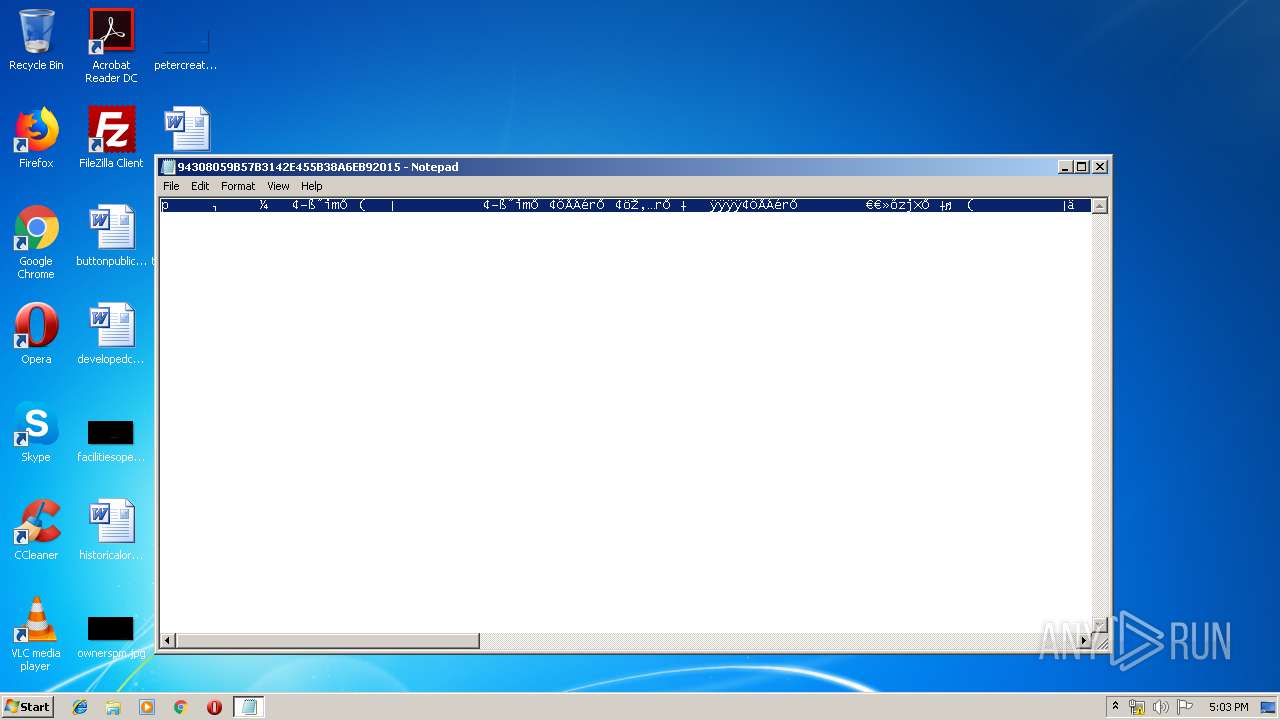Click the Notepad title bar icon
1280x720 pixels.
click(x=168, y=167)
